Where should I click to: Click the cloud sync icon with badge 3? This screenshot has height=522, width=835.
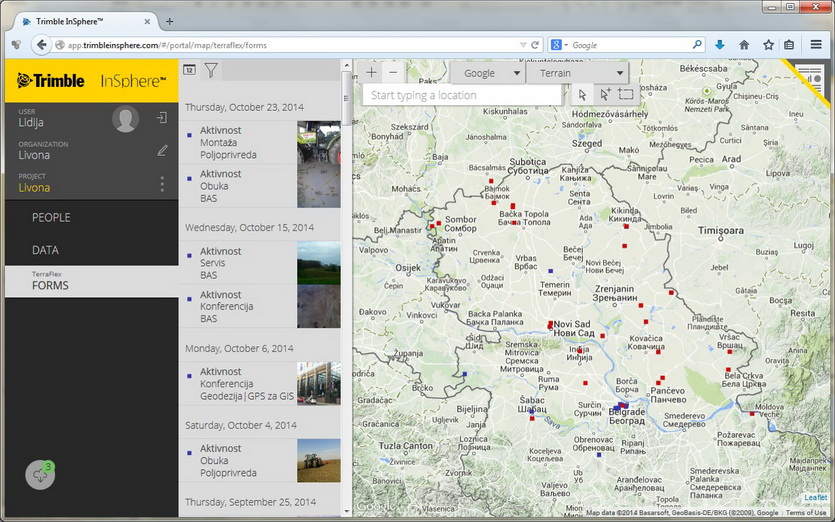pyautogui.click(x=40, y=474)
